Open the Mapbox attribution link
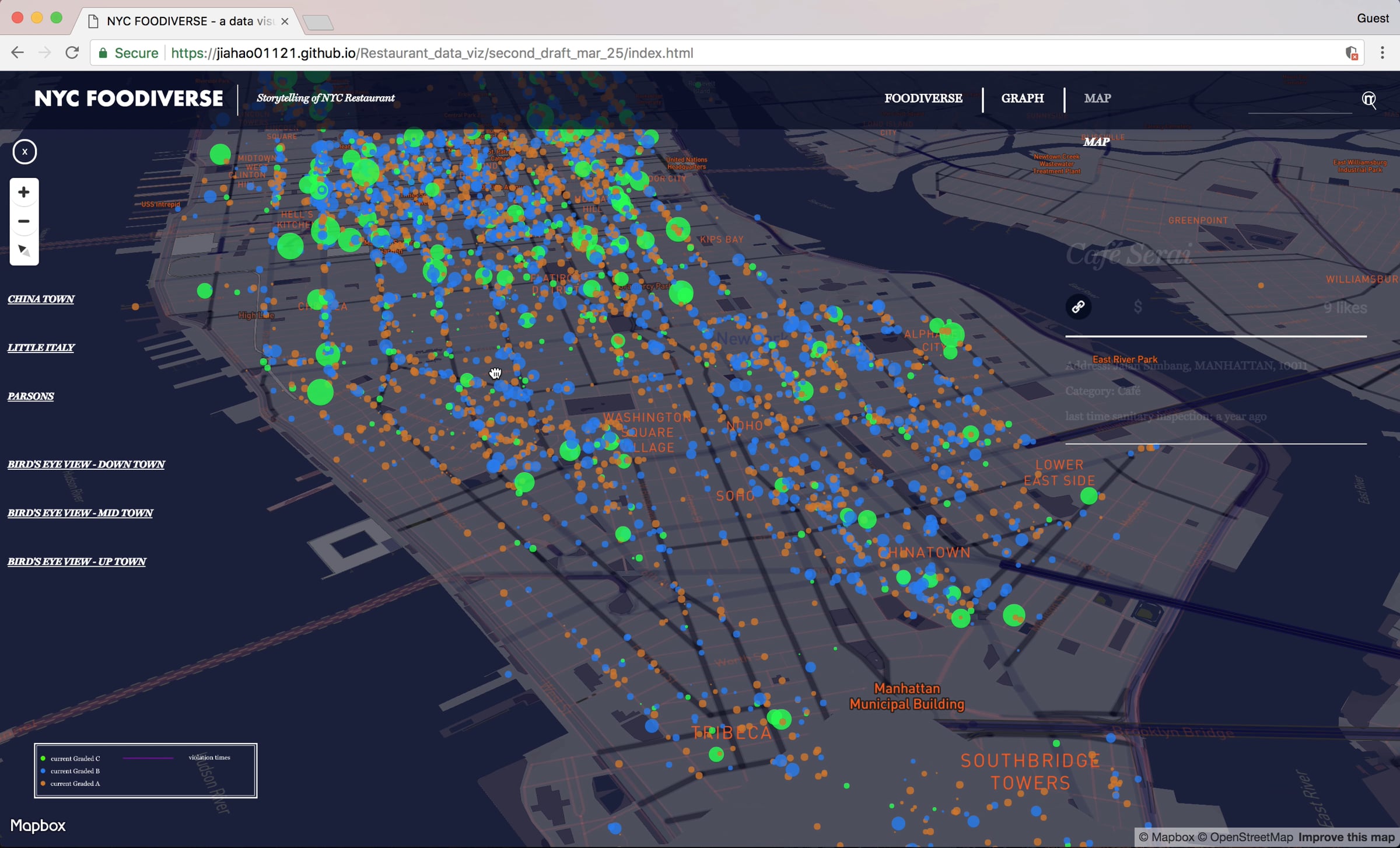The image size is (1400, 848). click(x=1167, y=837)
